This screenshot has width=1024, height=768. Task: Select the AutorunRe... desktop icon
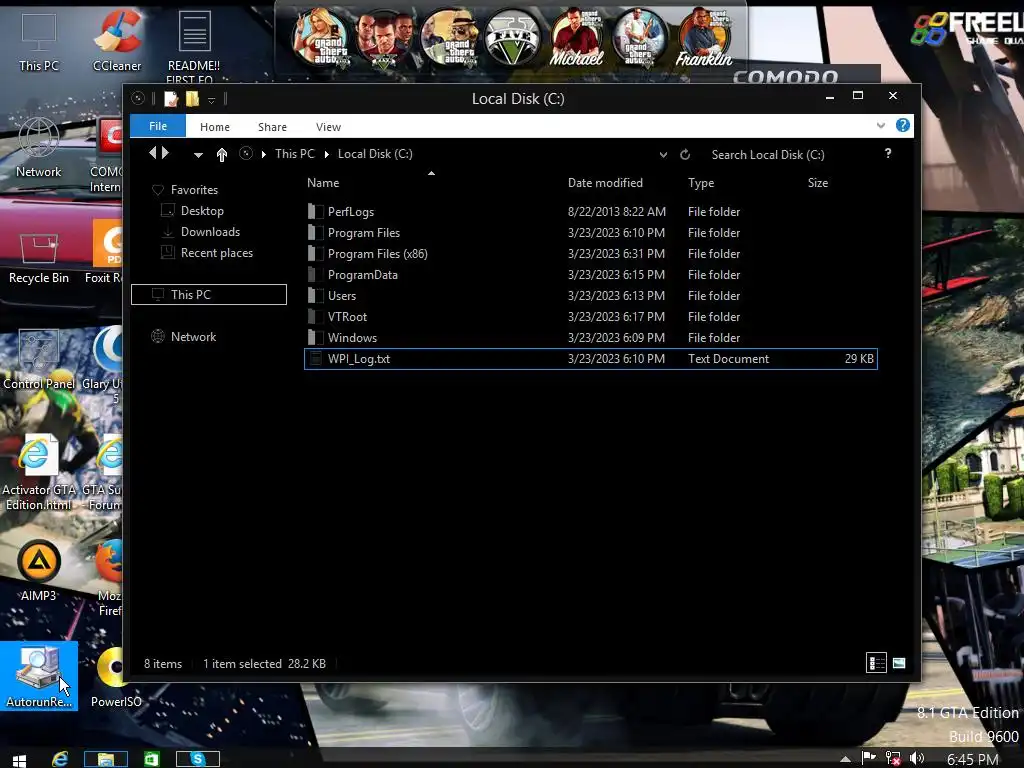point(39,676)
